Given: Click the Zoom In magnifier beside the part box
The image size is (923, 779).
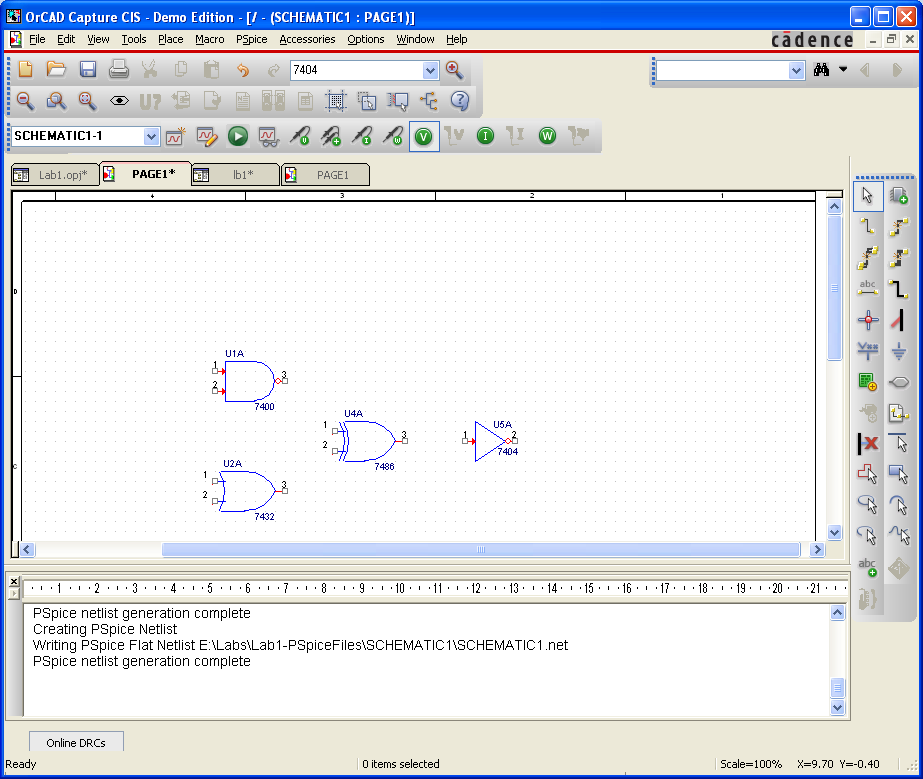Looking at the screenshot, I should pyautogui.click(x=454, y=70).
